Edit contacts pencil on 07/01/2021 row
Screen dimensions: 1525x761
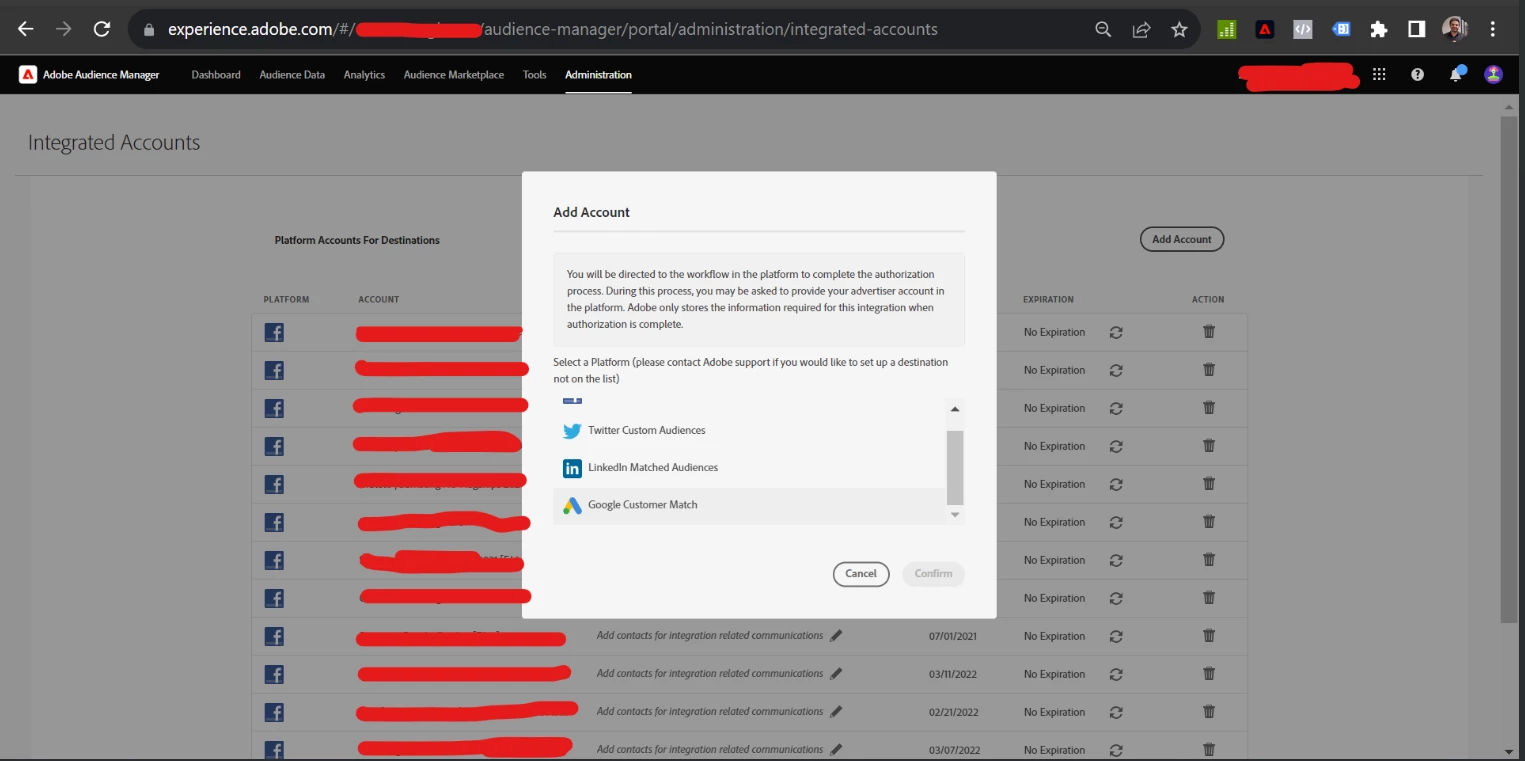point(836,636)
